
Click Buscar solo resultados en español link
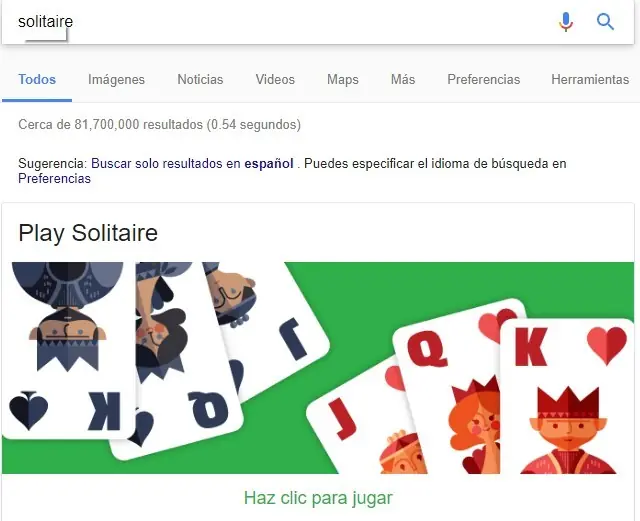click(192, 164)
